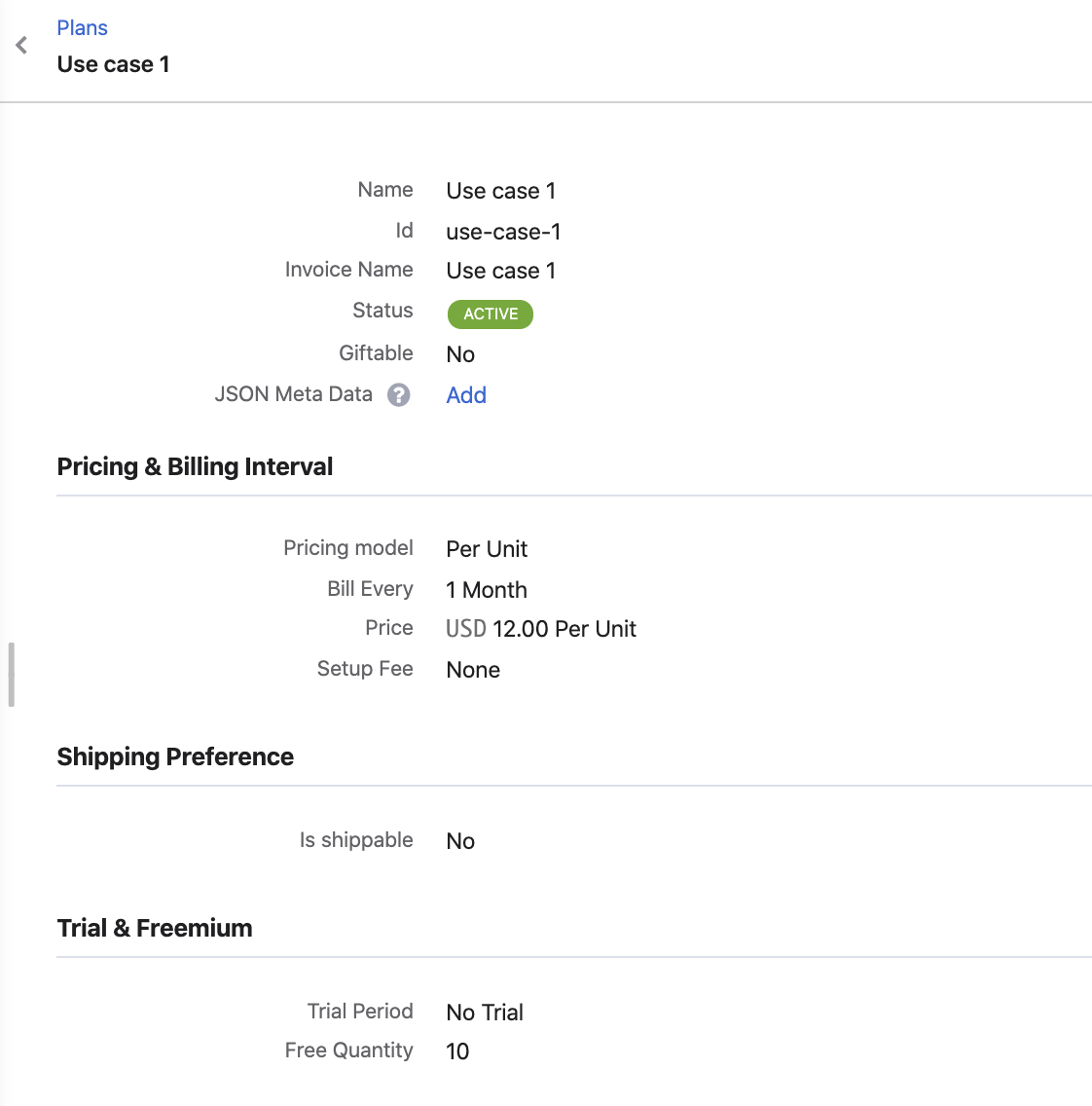
Task: Click the Giftable No value
Action: [460, 354]
